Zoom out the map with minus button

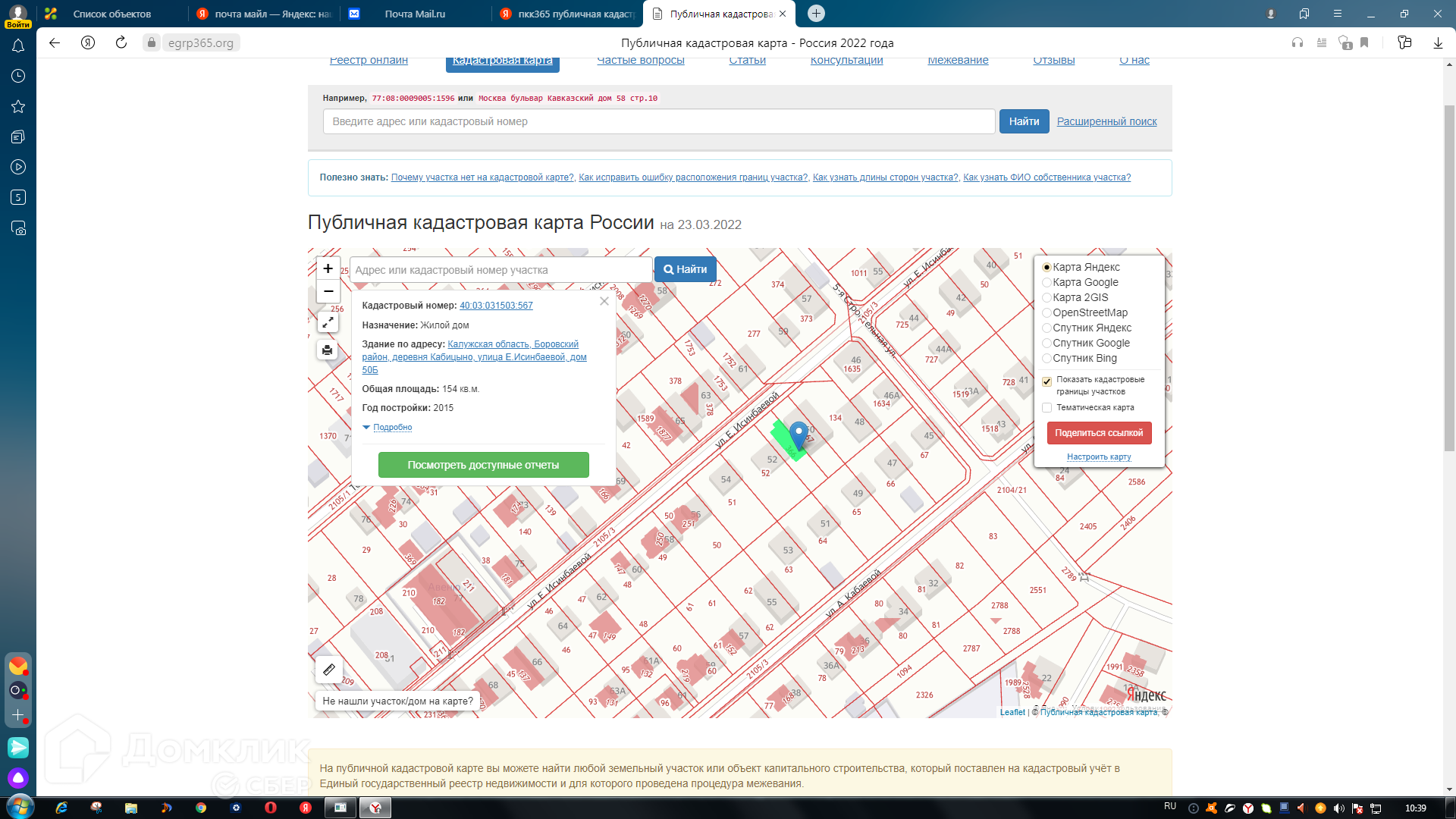[x=328, y=291]
